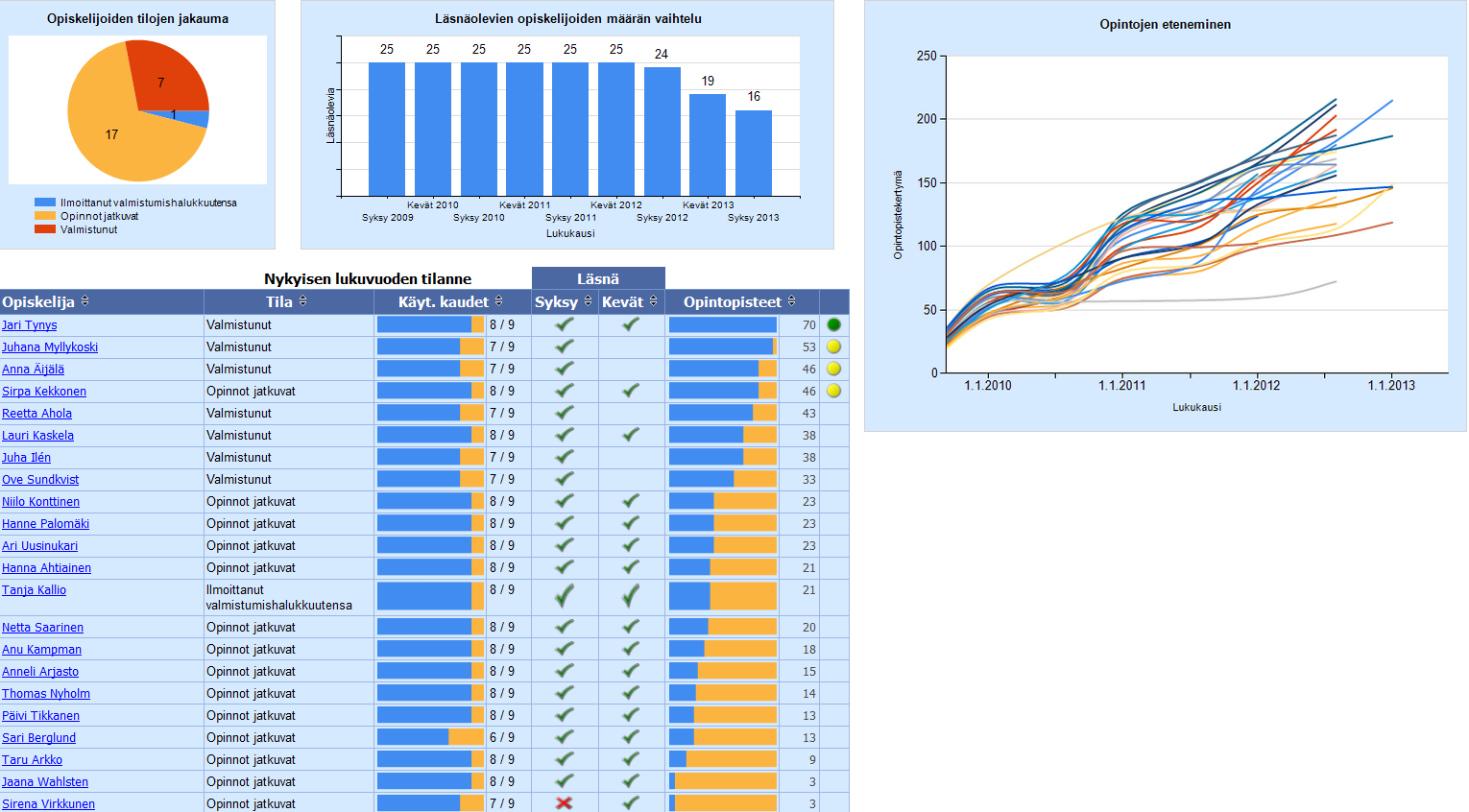The width and height of the screenshot is (1469, 812).
Task: Click Jari Tynys credits progress bar
Action: tap(723, 324)
